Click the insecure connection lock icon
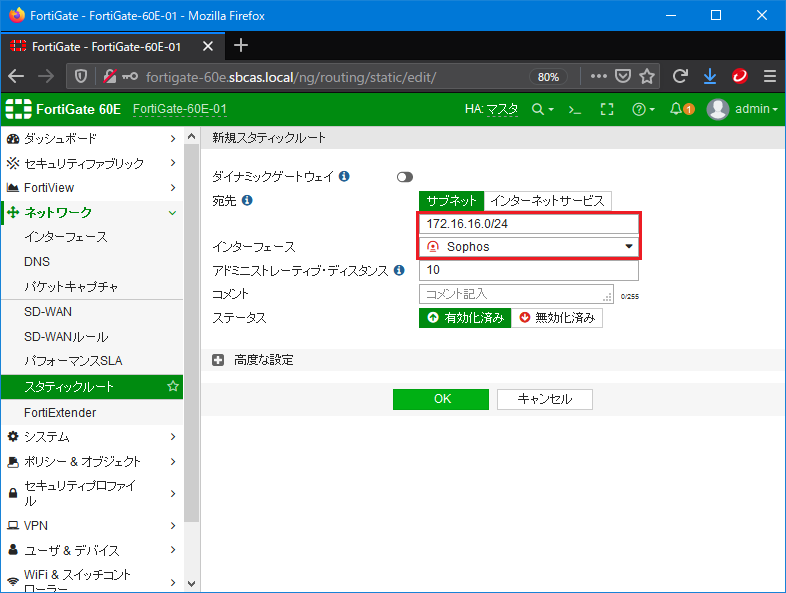The height and width of the screenshot is (593, 786). 110,76
